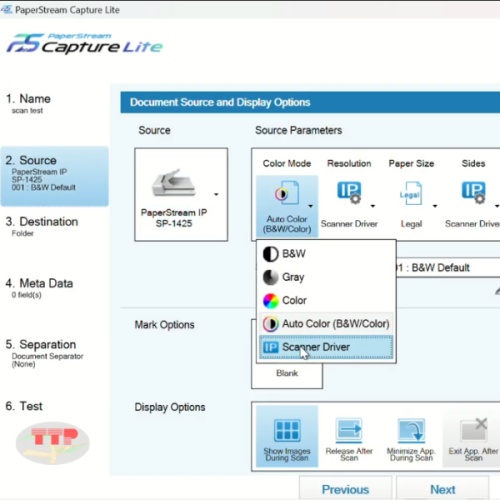Click the Previous button

(x=345, y=489)
